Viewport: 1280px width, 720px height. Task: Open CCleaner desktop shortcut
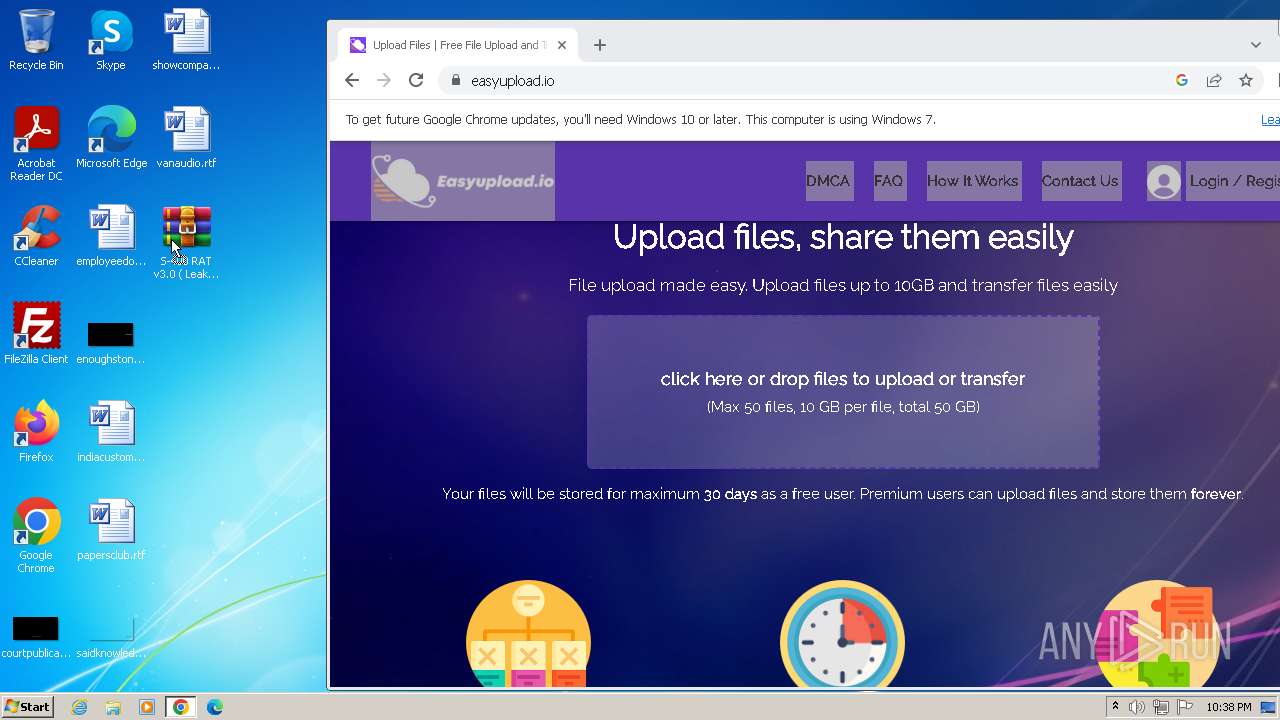click(x=36, y=236)
